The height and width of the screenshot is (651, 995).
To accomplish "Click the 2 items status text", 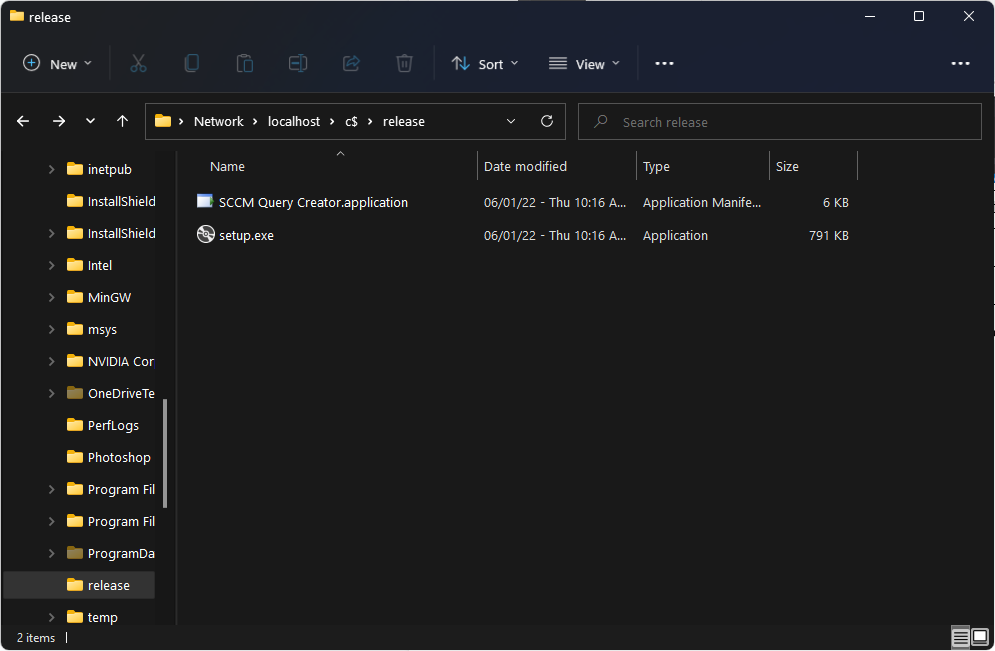I will tap(36, 638).
